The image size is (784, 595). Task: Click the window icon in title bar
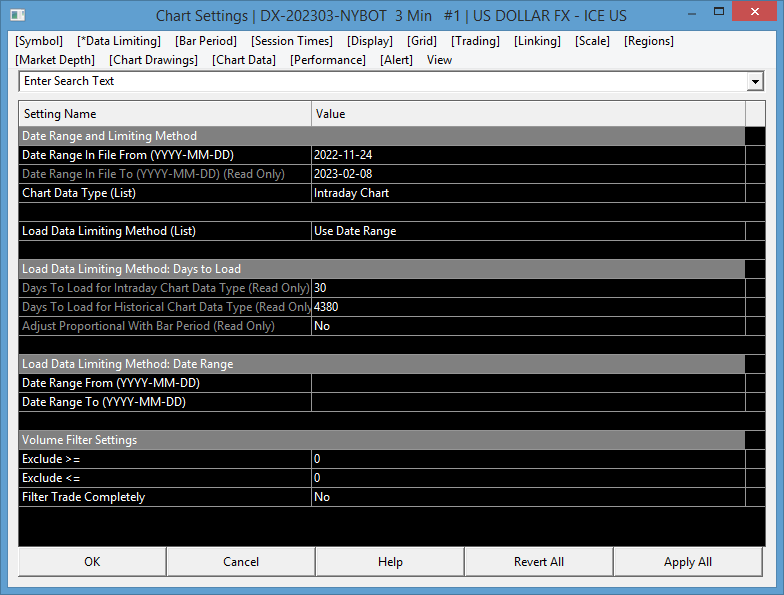[x=17, y=16]
